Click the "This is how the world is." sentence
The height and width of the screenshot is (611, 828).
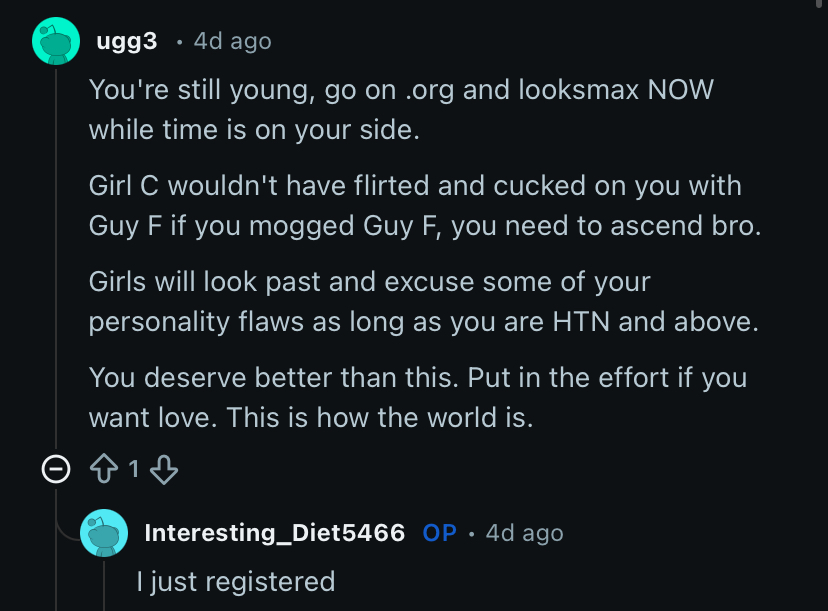point(380,417)
